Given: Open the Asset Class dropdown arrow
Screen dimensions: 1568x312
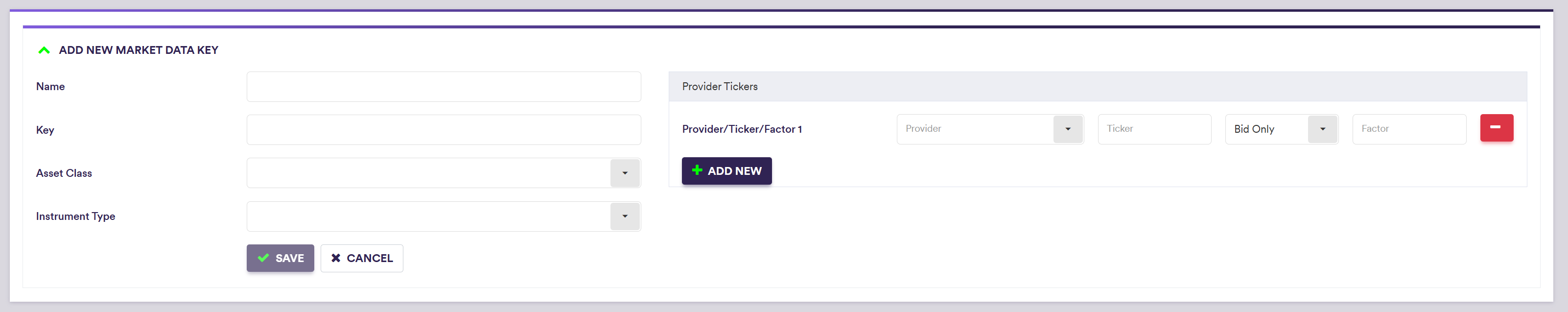Looking at the screenshot, I should pyautogui.click(x=625, y=173).
